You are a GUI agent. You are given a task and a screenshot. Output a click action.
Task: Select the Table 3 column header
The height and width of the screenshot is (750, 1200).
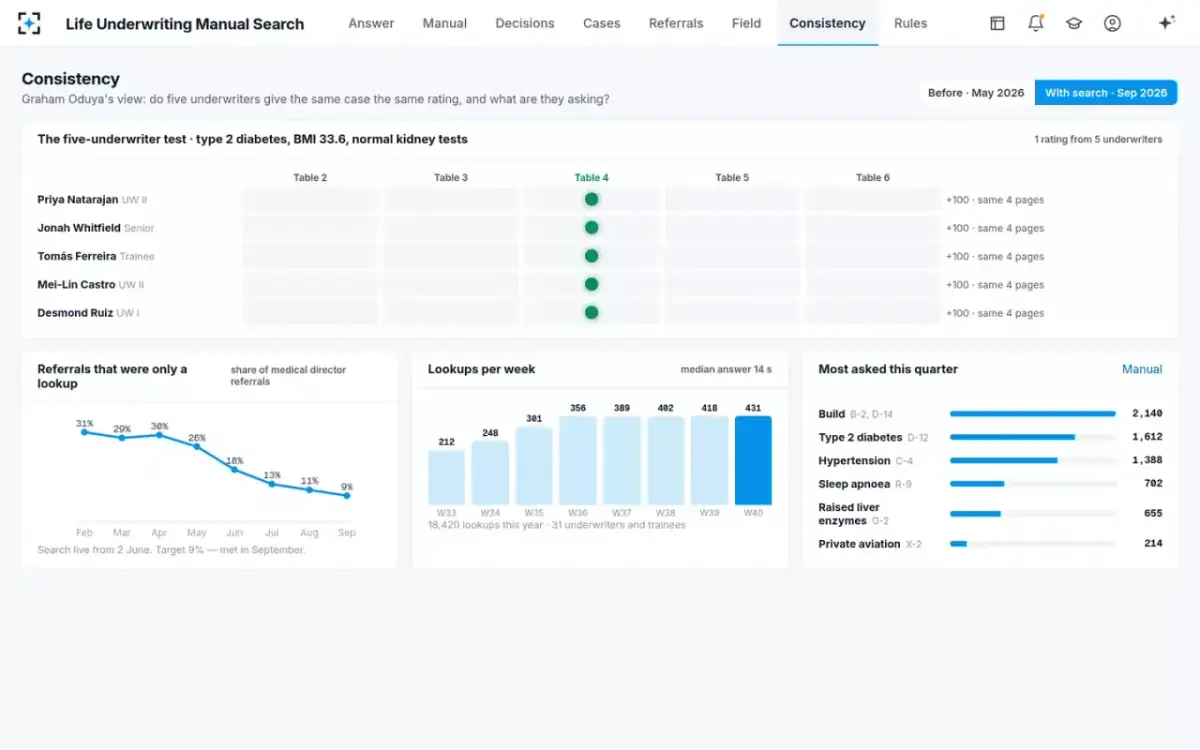[x=451, y=178]
